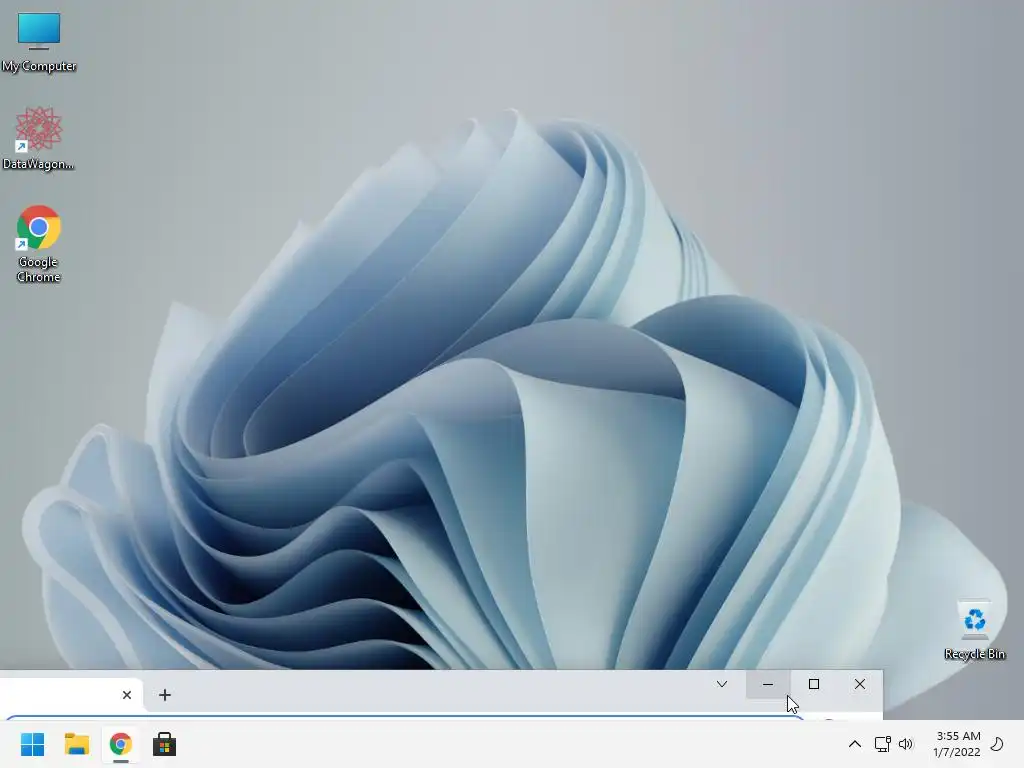Screen dimensions: 1024x768
Task: Open the network status tray icon
Action: 882,744
